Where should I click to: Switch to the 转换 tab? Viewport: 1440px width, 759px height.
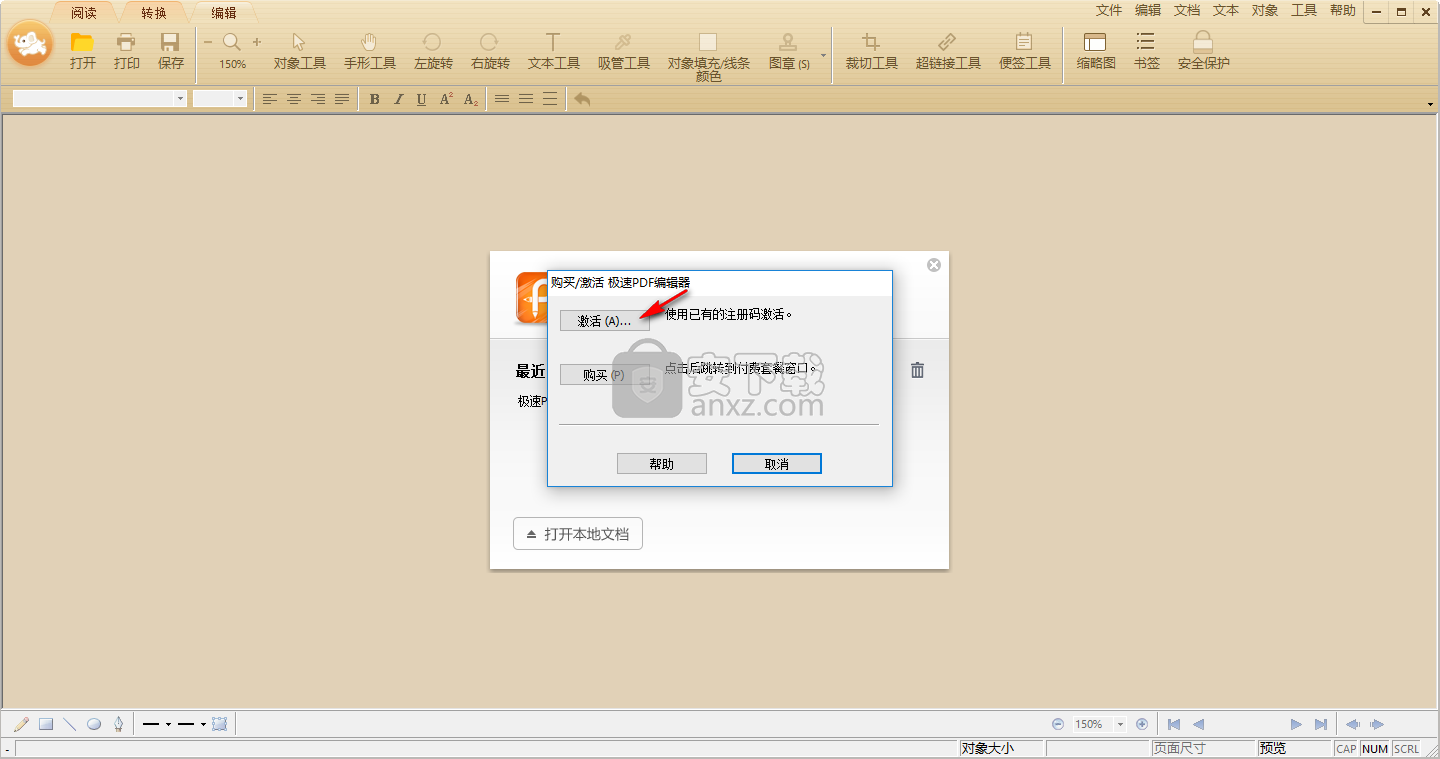[154, 13]
